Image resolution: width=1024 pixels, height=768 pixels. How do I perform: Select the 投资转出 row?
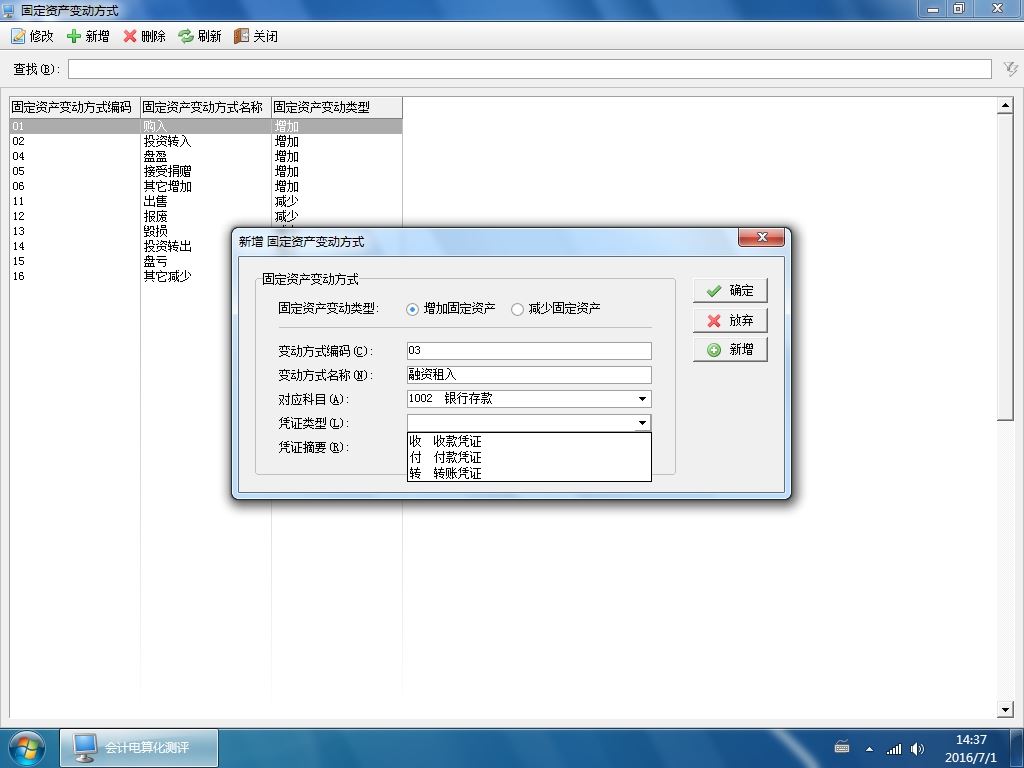tap(121, 246)
